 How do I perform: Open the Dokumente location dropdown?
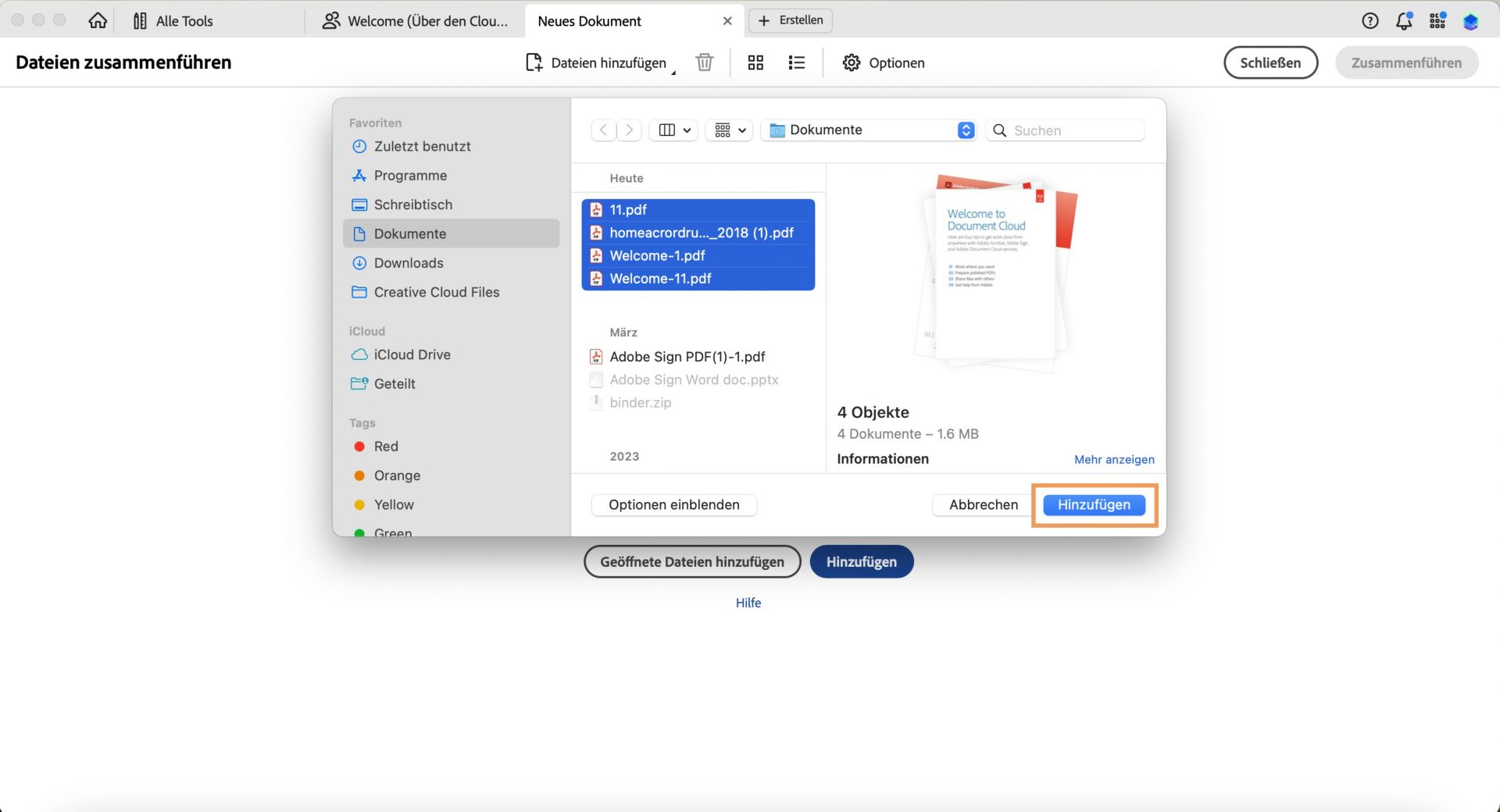868,130
